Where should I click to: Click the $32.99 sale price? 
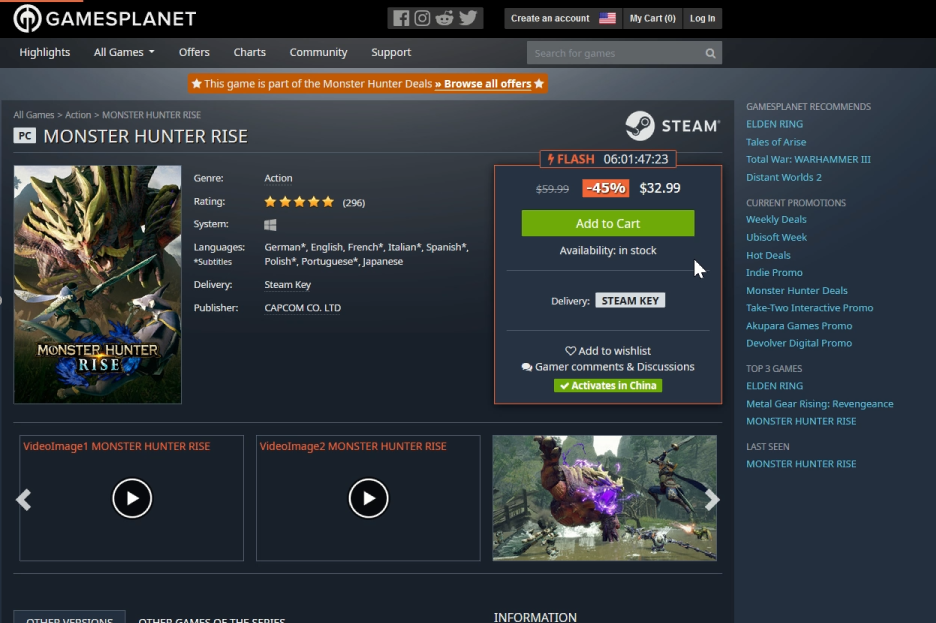[660, 189]
